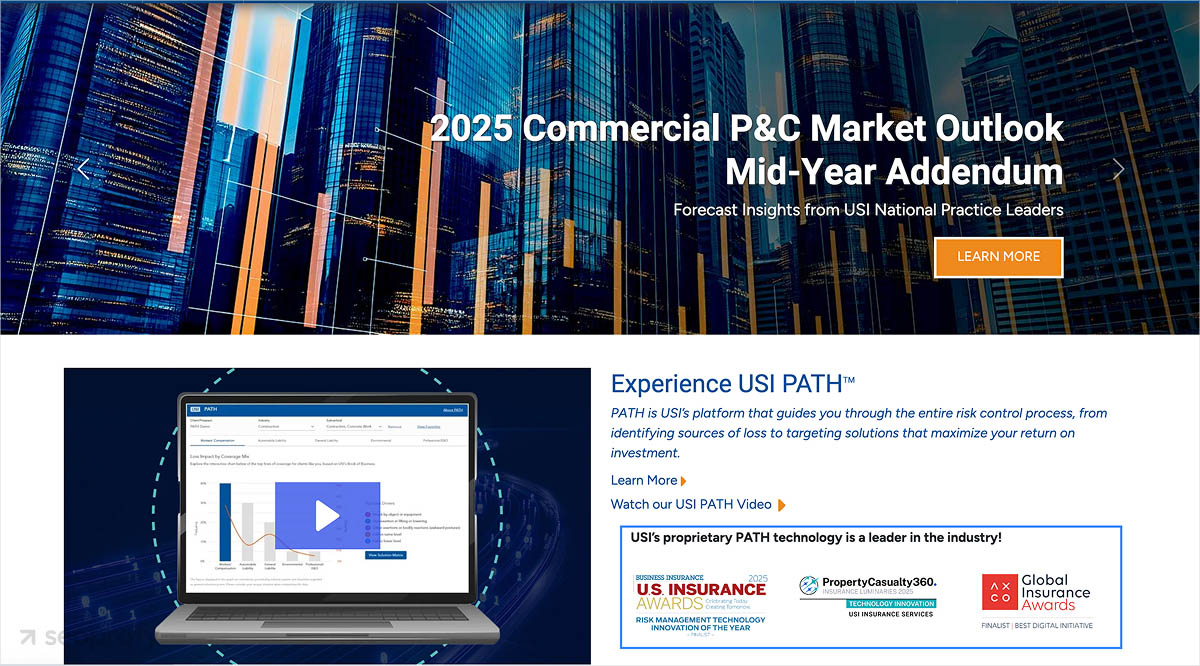
Task: Go to the previous hero carousel slide
Action: point(84,169)
